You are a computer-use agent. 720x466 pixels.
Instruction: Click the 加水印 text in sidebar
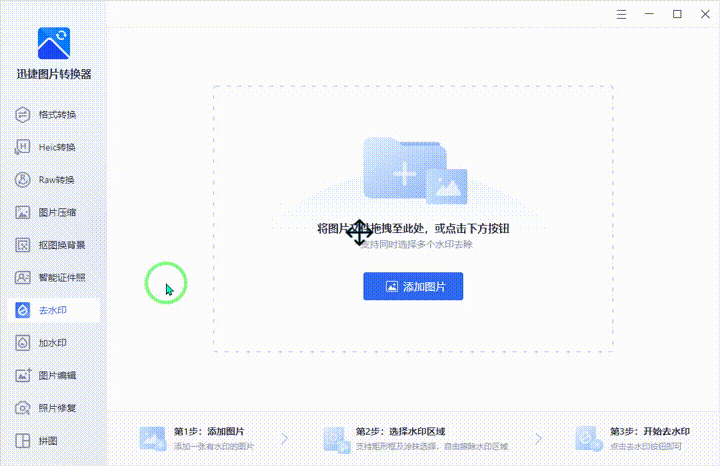[53, 342]
